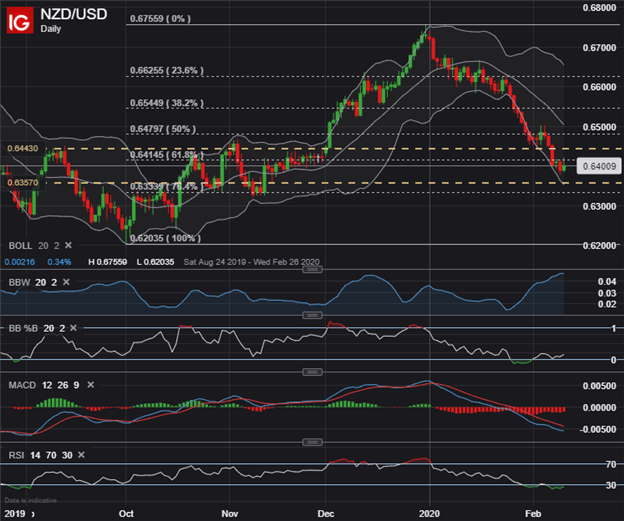Click the MACD 0.00500 scale value
The width and height of the screenshot is (624, 521).
599,386
